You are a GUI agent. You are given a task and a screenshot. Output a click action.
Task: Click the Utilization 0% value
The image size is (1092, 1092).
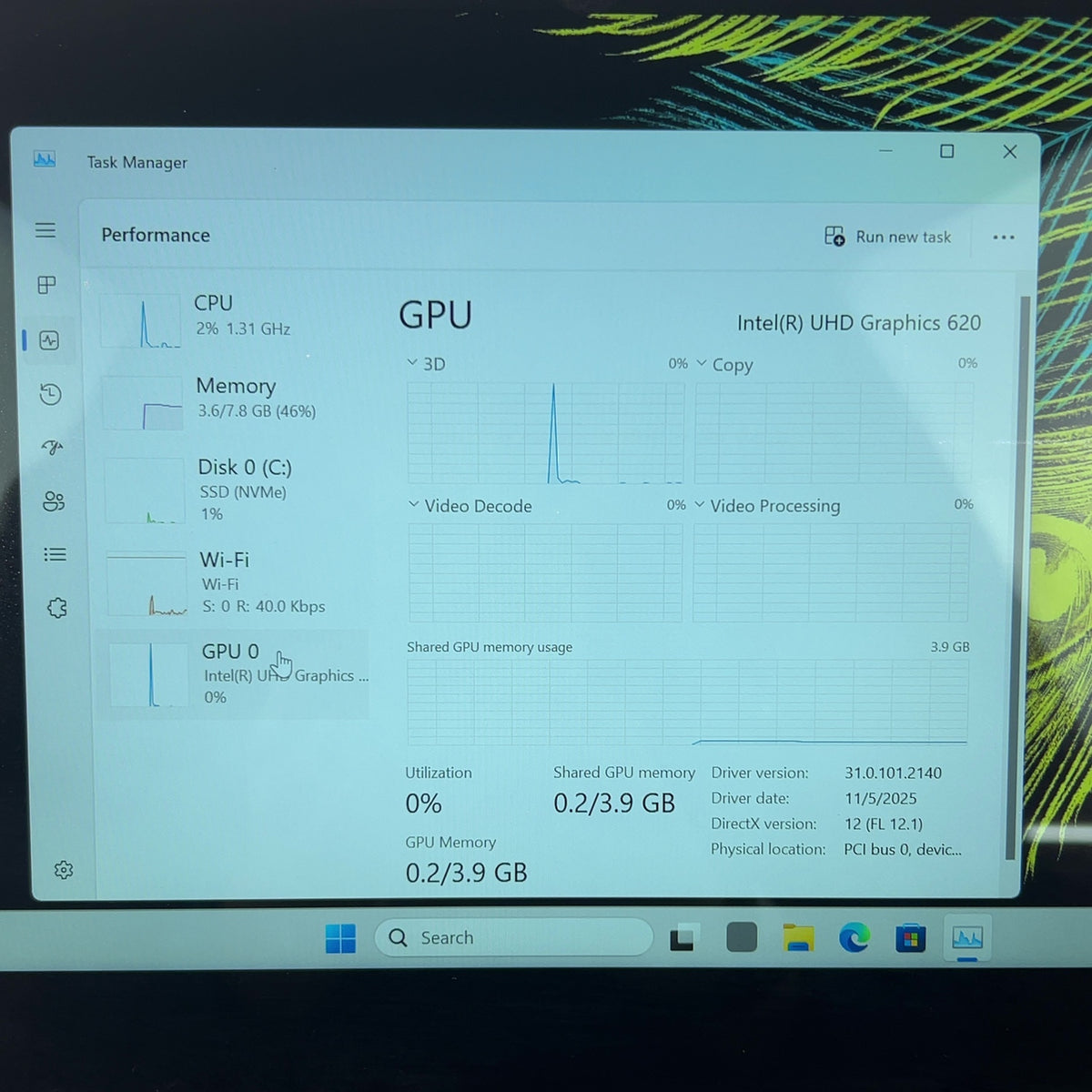click(x=423, y=804)
